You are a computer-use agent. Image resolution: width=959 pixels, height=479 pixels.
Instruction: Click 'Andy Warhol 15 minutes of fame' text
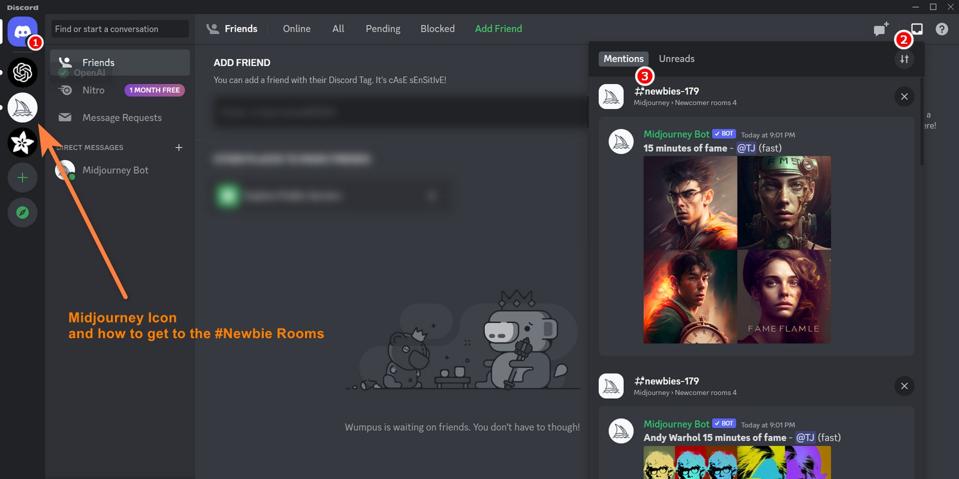click(714, 437)
